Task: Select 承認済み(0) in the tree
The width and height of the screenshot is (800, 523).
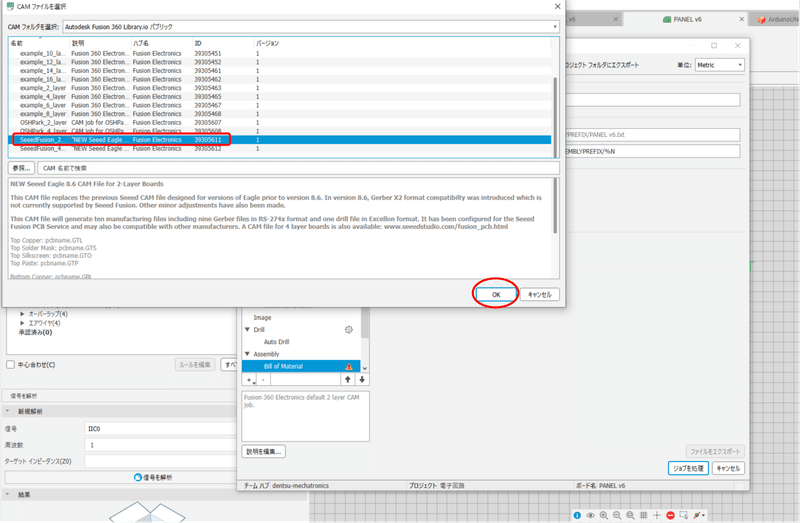Action: point(35,332)
